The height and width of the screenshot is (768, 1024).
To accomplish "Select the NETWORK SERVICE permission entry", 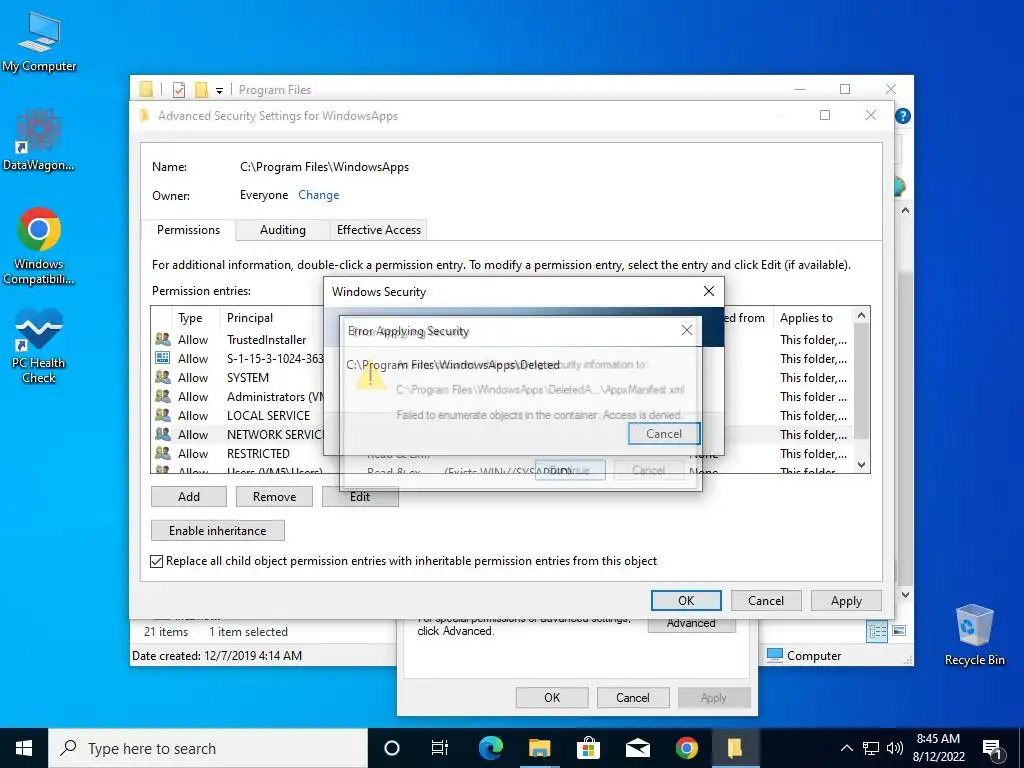I will pos(501,434).
